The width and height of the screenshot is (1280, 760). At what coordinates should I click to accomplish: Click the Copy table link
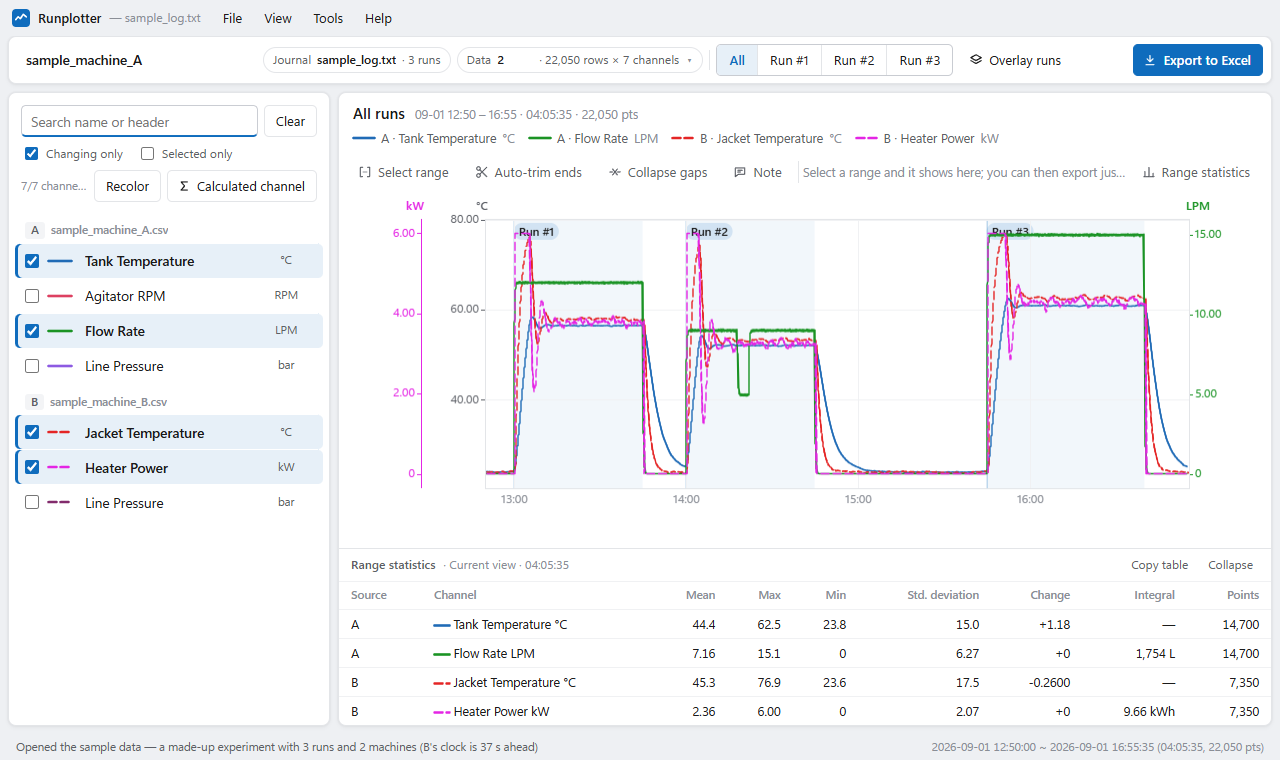(x=1160, y=565)
